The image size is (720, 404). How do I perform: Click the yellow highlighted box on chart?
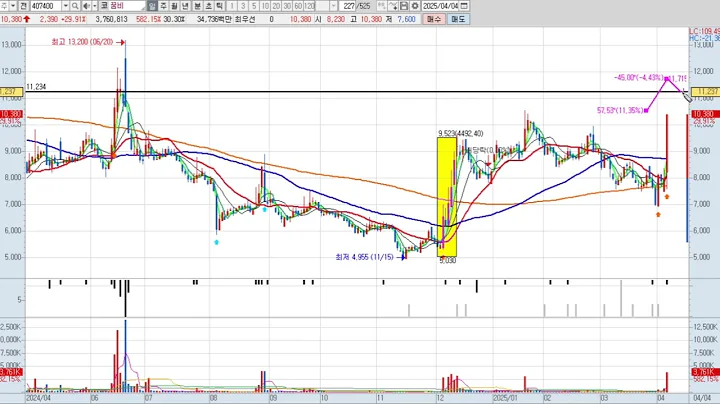pos(447,197)
